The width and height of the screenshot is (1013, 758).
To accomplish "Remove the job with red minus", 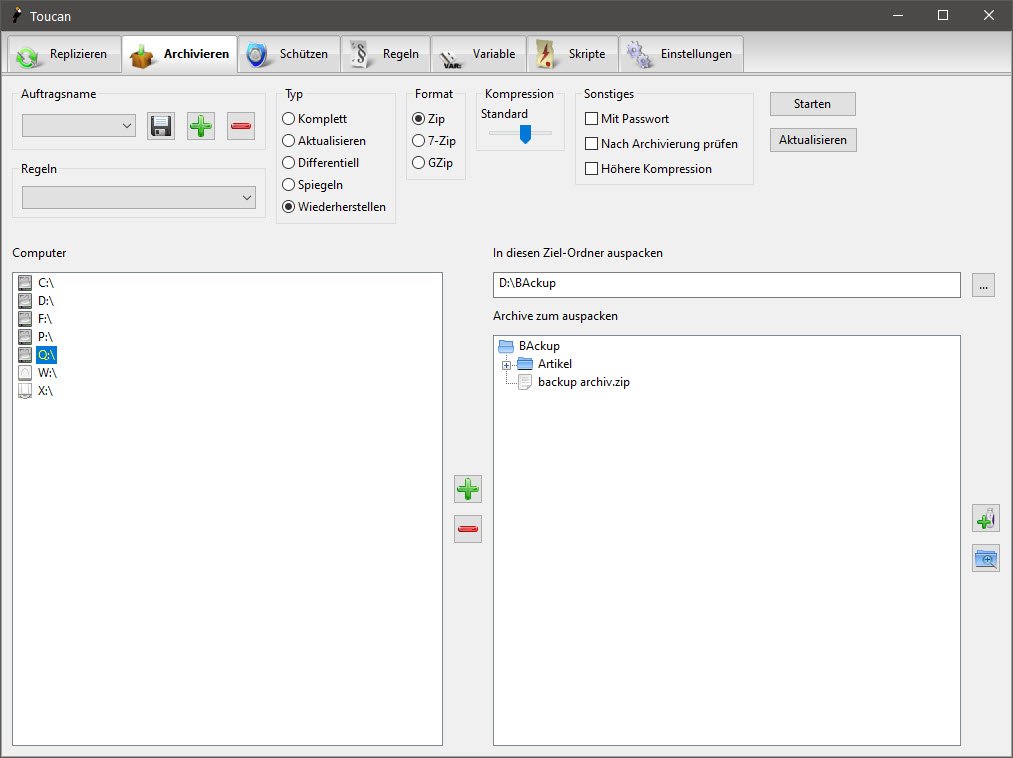I will pos(241,126).
